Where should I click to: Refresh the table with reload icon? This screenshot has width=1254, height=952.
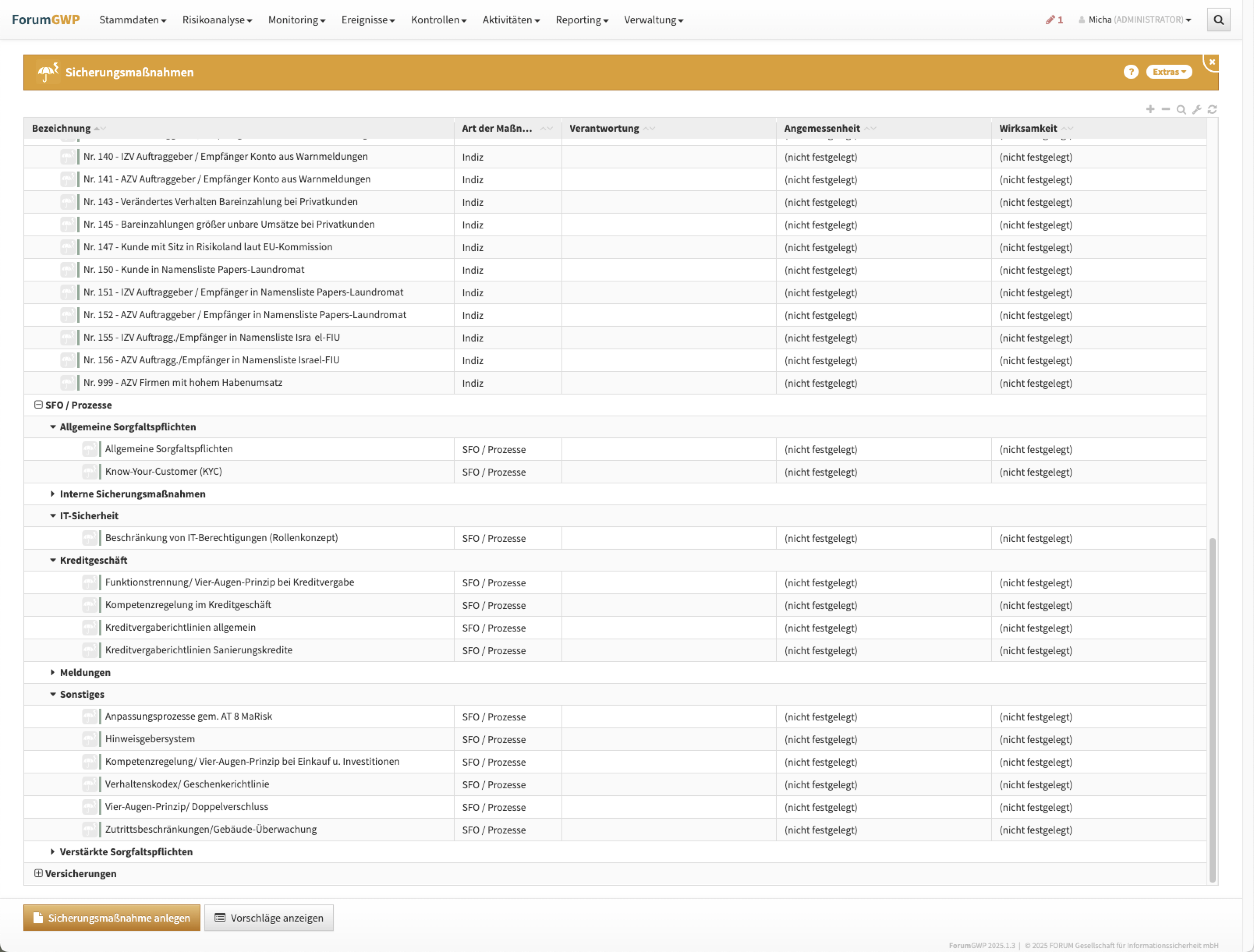(x=1212, y=110)
